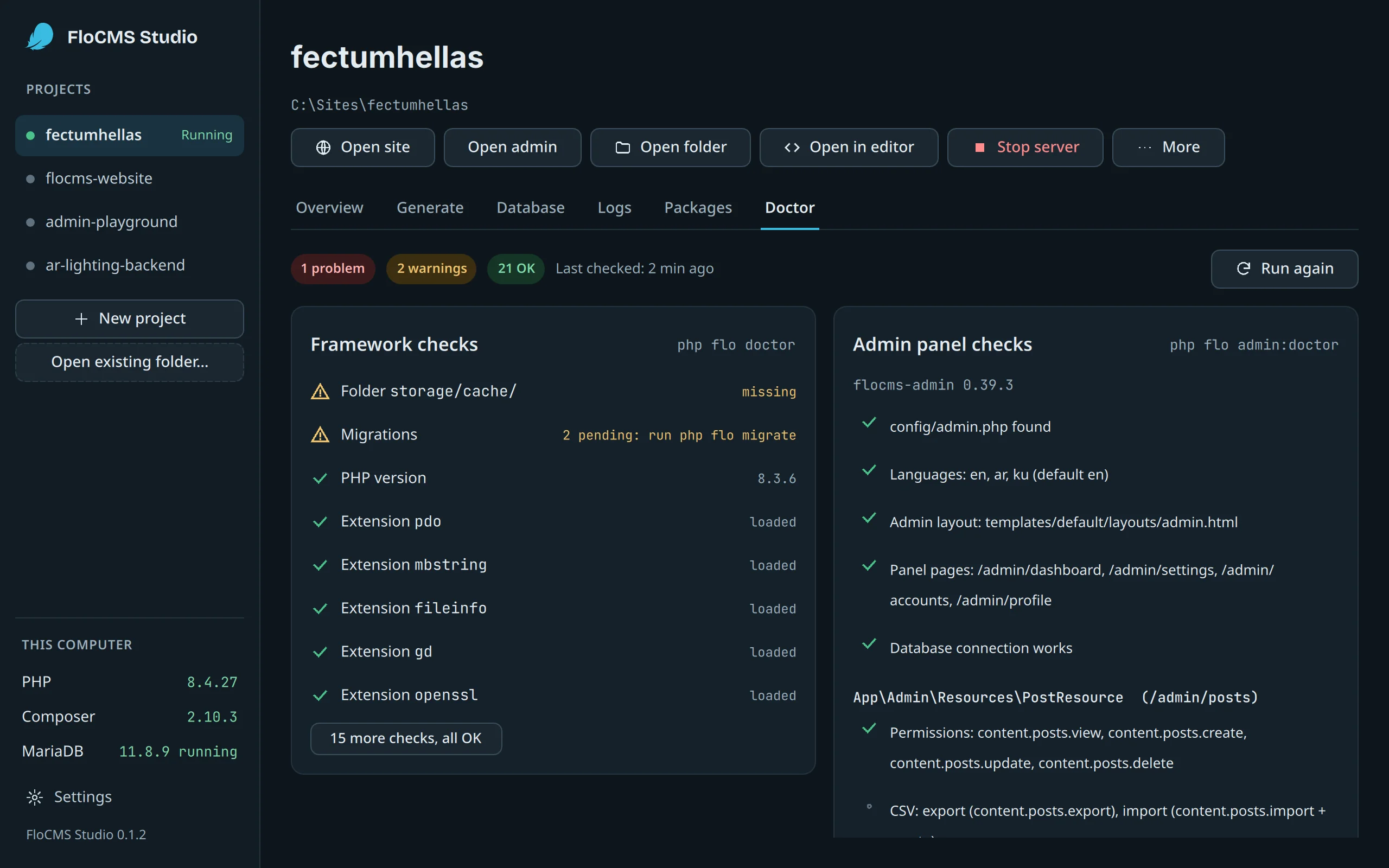
Task: Open the Logs tab
Action: pos(614,208)
